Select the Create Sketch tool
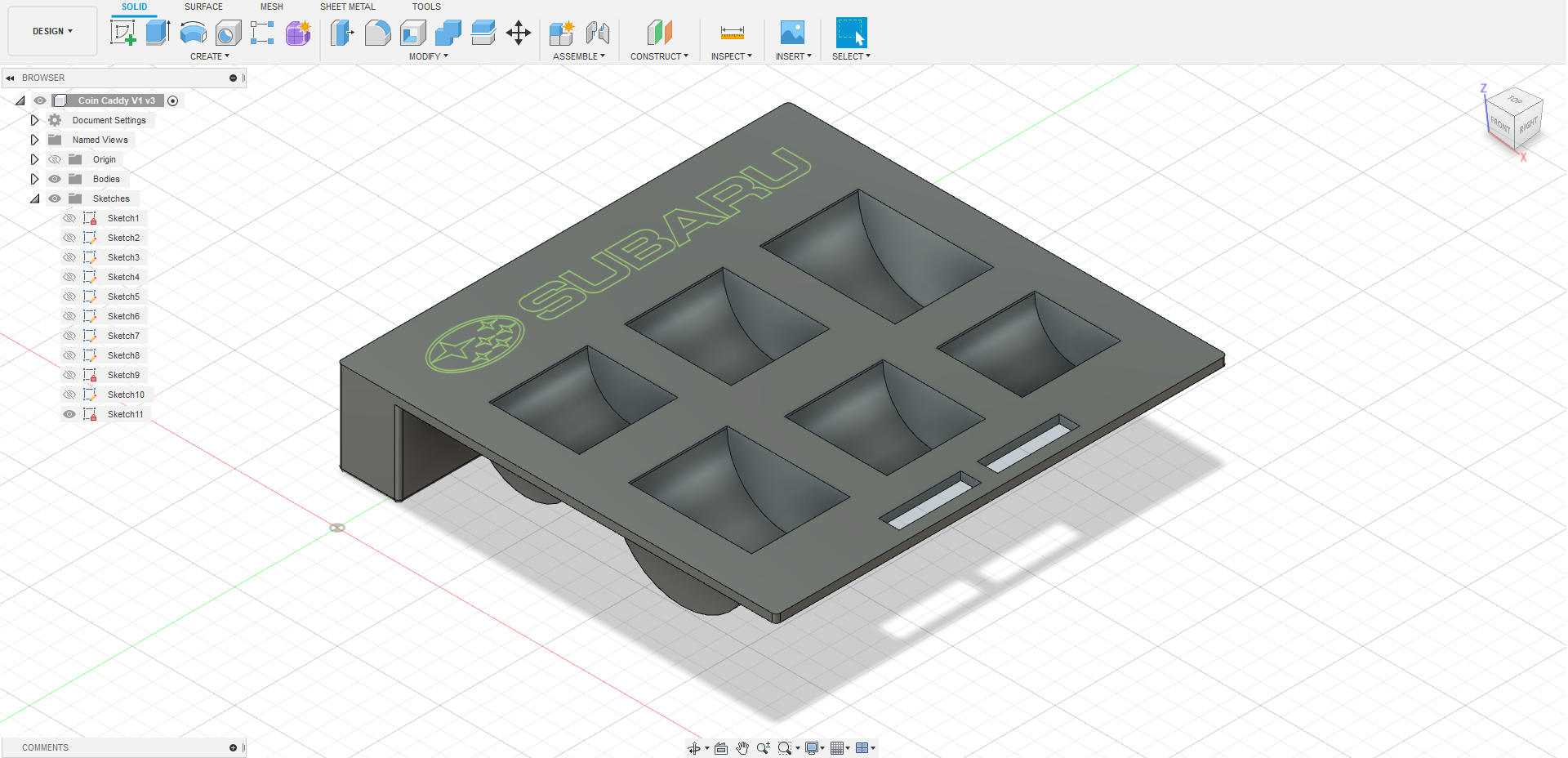 pyautogui.click(x=122, y=33)
